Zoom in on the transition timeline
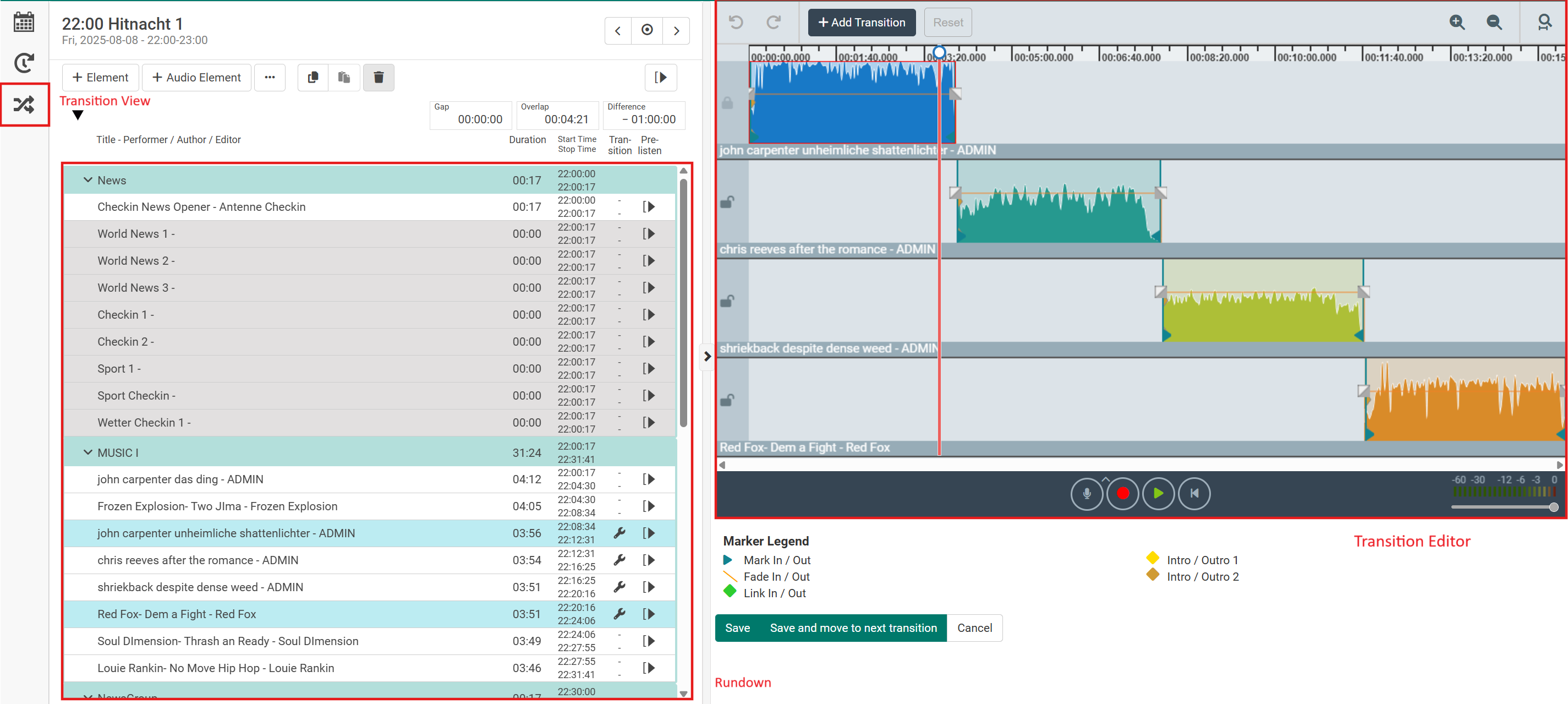This screenshot has width=1568, height=704. coord(1457,23)
